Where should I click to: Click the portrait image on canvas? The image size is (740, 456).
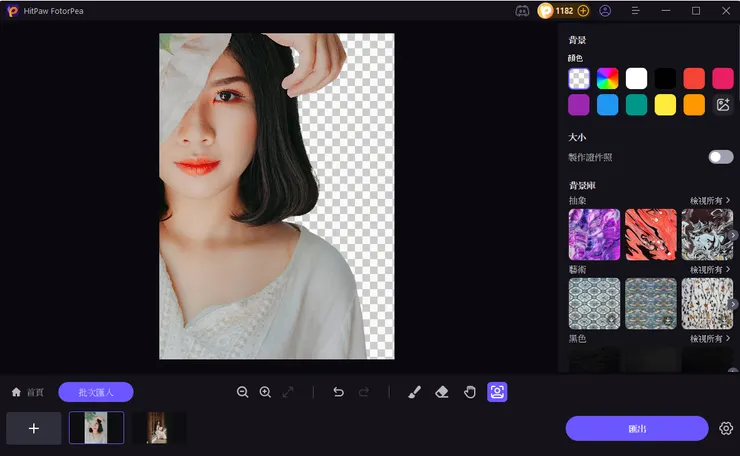click(x=277, y=196)
